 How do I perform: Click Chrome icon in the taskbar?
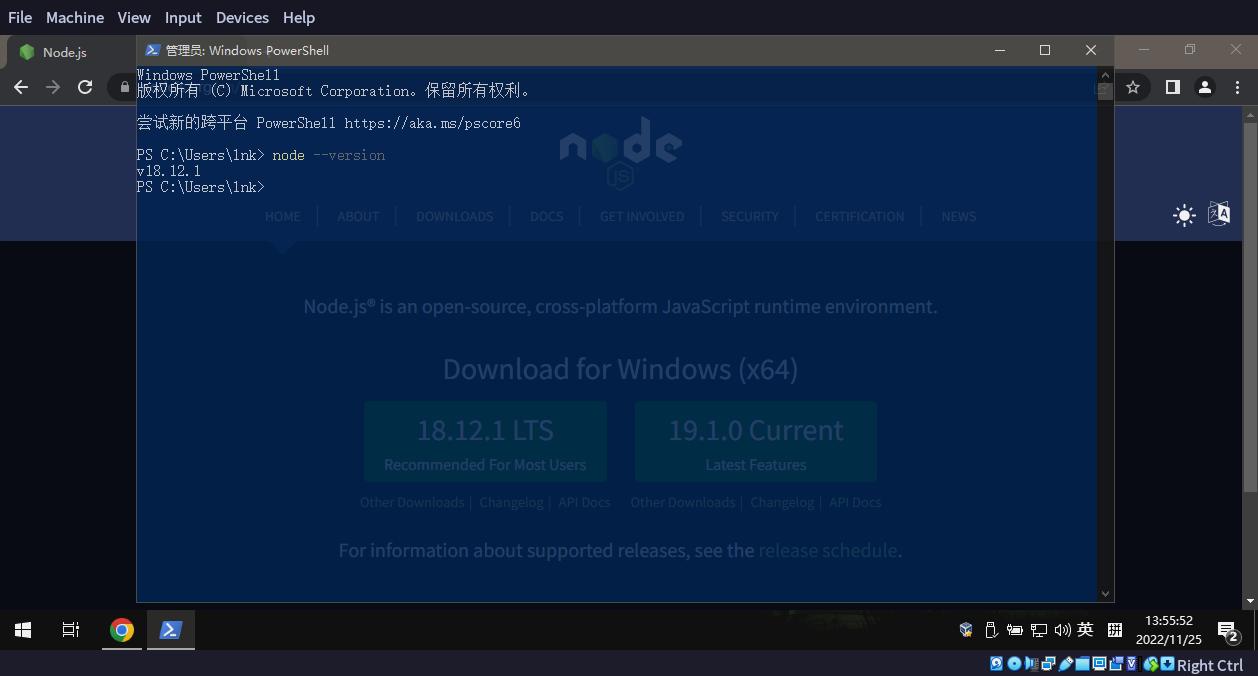[122, 630]
